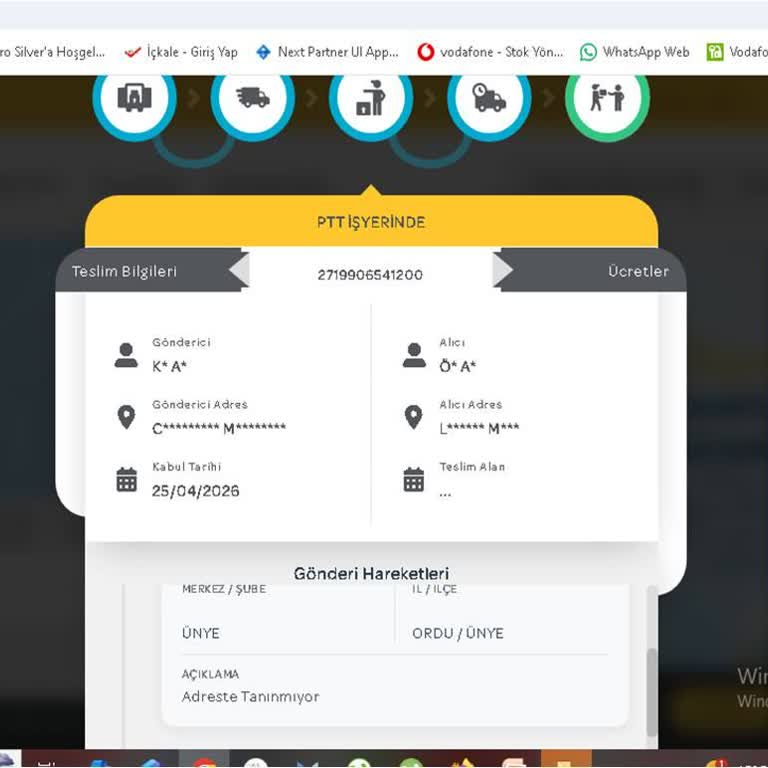Select the masked recipient address L****** M***

(x=479, y=428)
